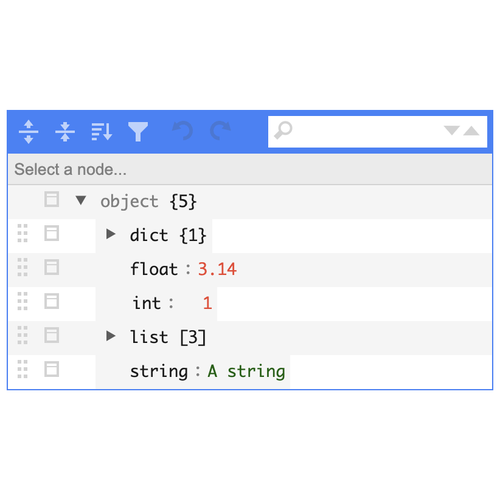This screenshot has height=500, width=500.
Task: Select the float value 3.14
Action: [217, 269]
